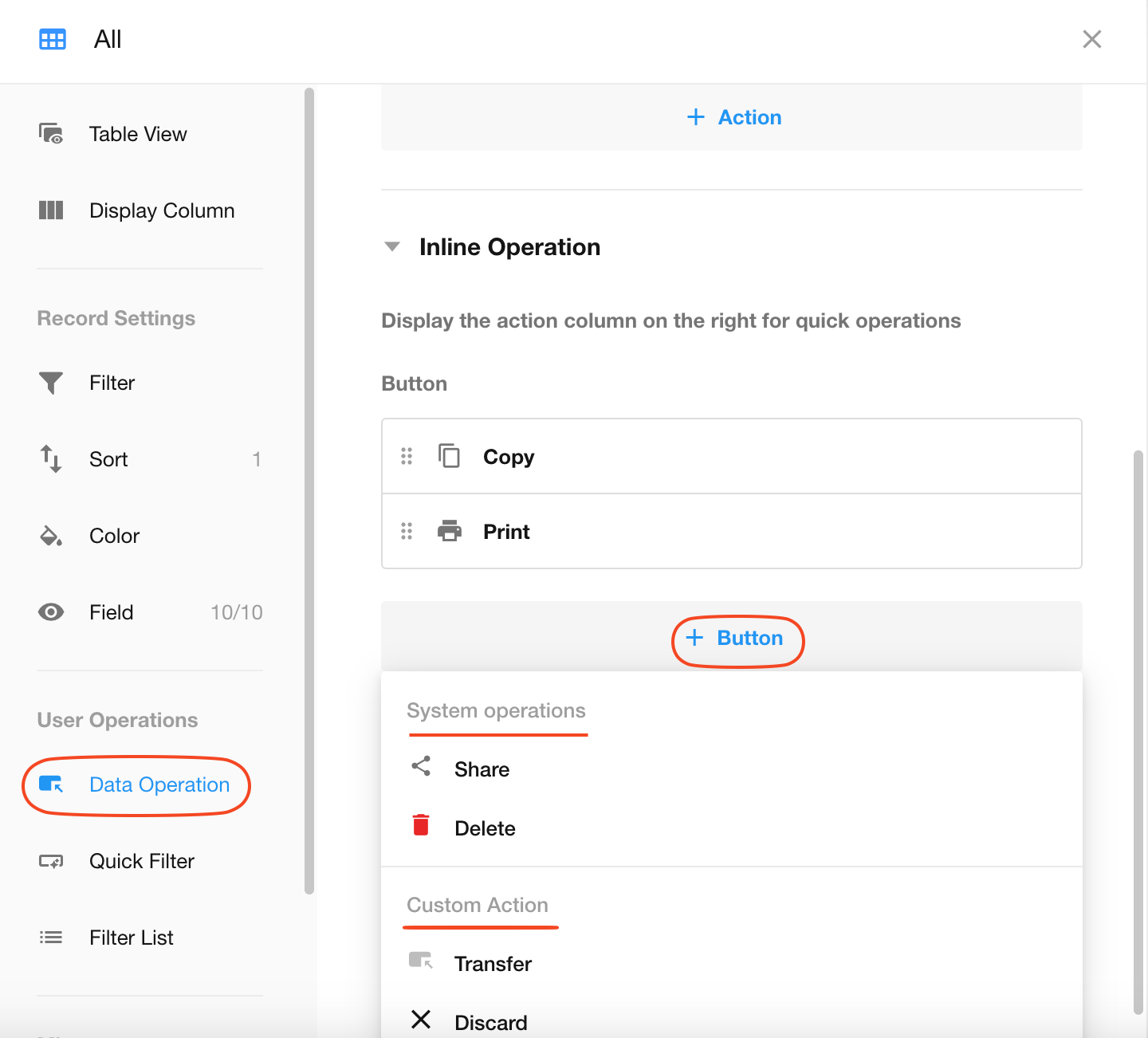The height and width of the screenshot is (1038, 1148).
Task: Click the + Action button
Action: coord(733,117)
